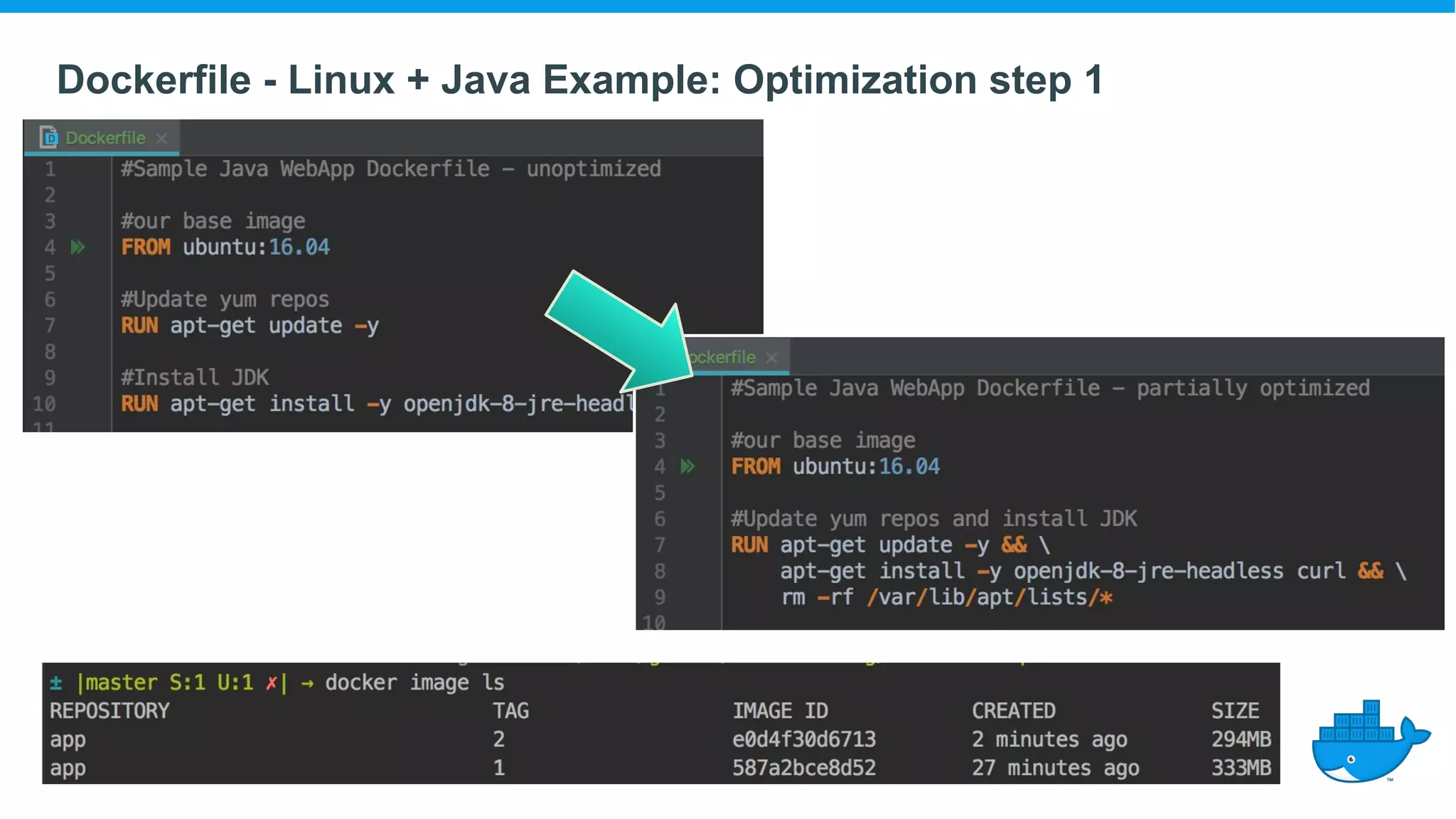Click the 'docker image ls' command in the terminal

pos(415,682)
